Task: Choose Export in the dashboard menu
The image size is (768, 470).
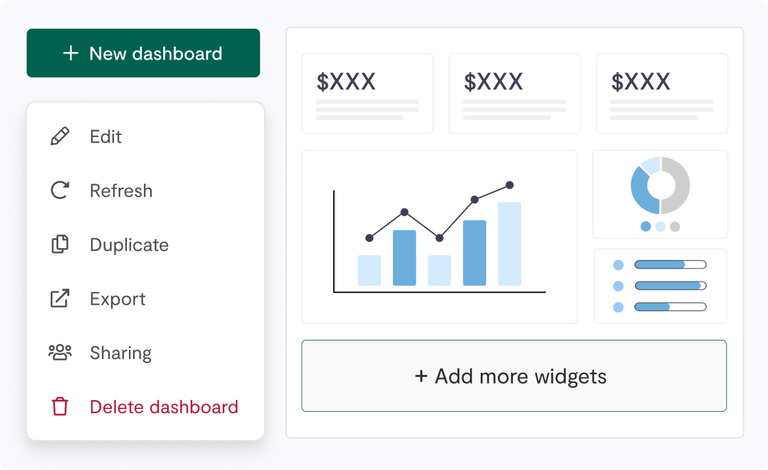Action: [117, 299]
